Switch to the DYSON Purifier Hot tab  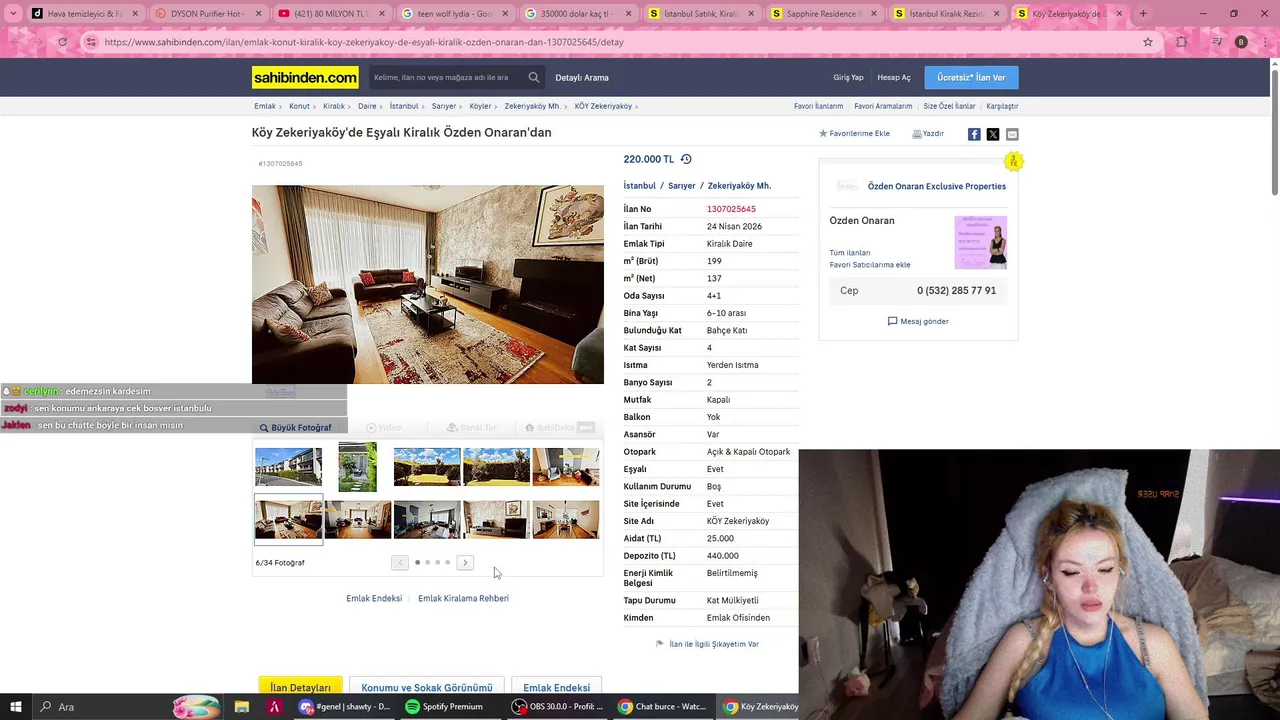tap(208, 14)
